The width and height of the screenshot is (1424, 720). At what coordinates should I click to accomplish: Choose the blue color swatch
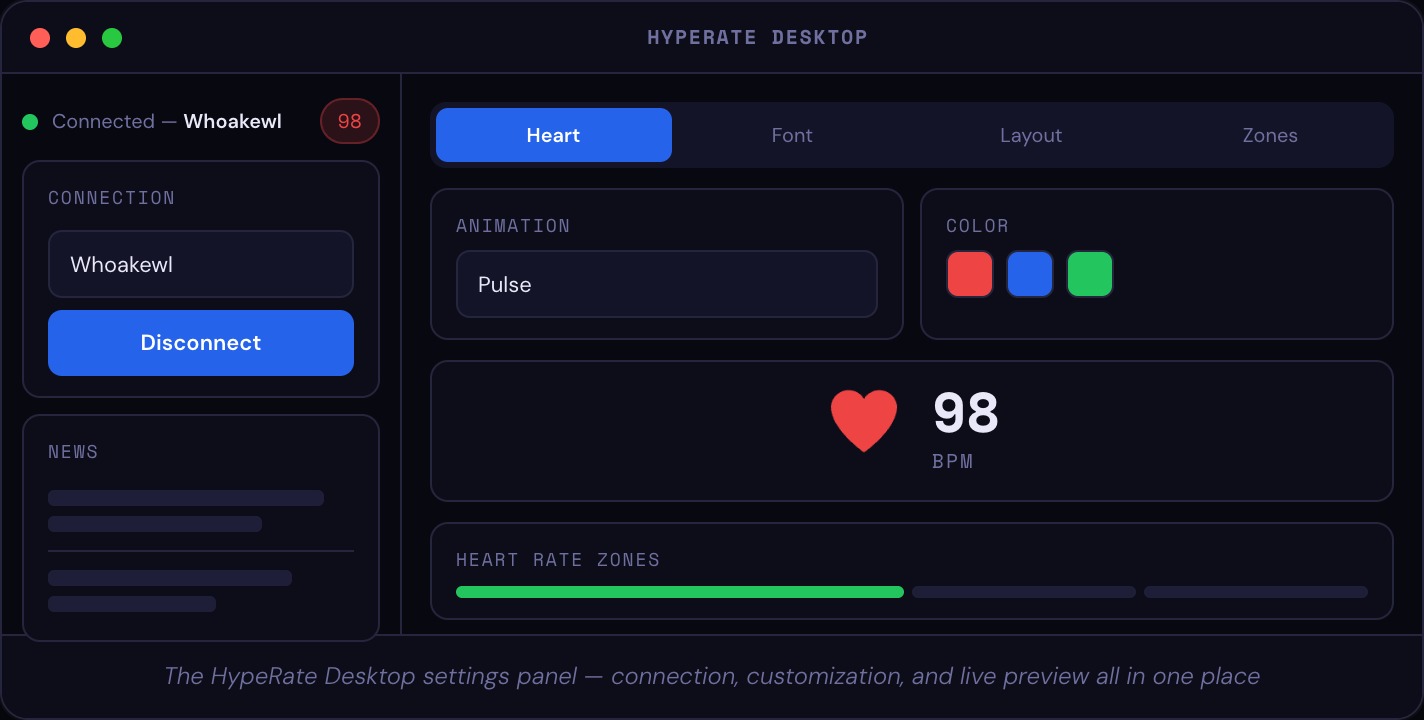coord(1029,274)
